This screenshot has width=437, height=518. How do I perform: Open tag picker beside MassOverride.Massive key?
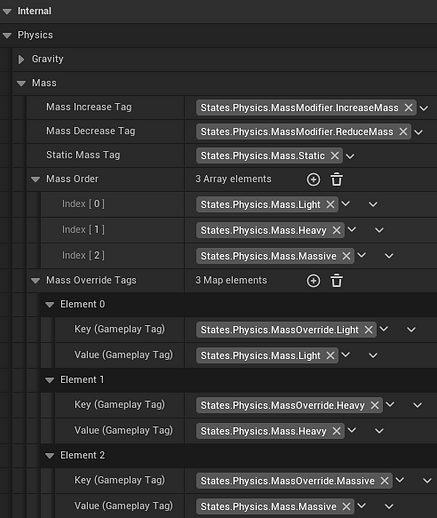point(400,480)
